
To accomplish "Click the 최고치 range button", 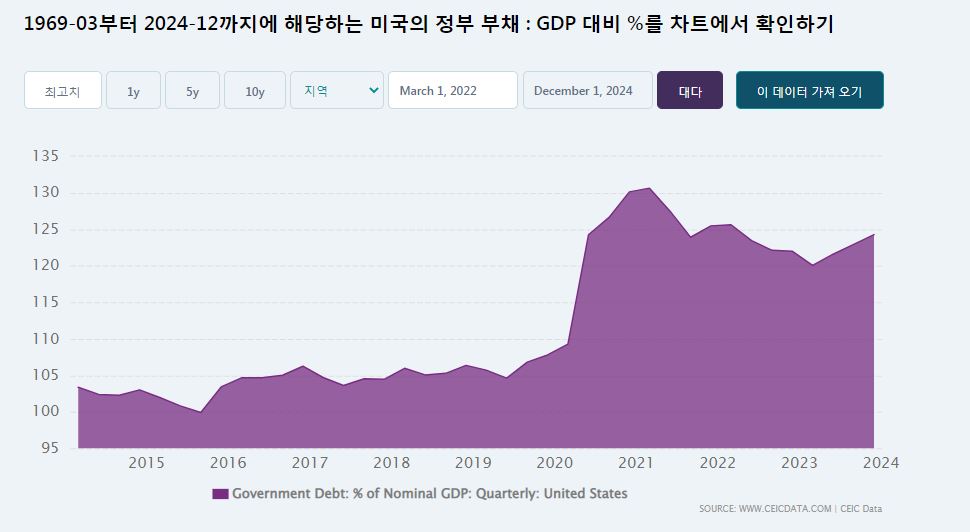I will pos(62,91).
